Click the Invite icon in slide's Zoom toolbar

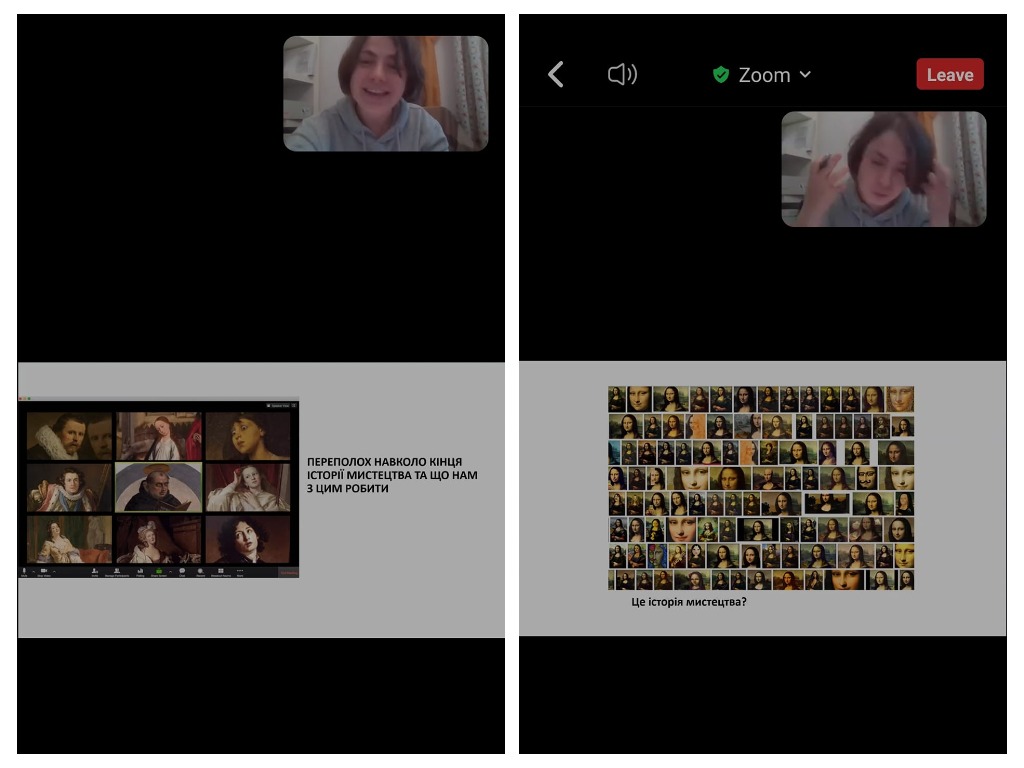[95, 571]
